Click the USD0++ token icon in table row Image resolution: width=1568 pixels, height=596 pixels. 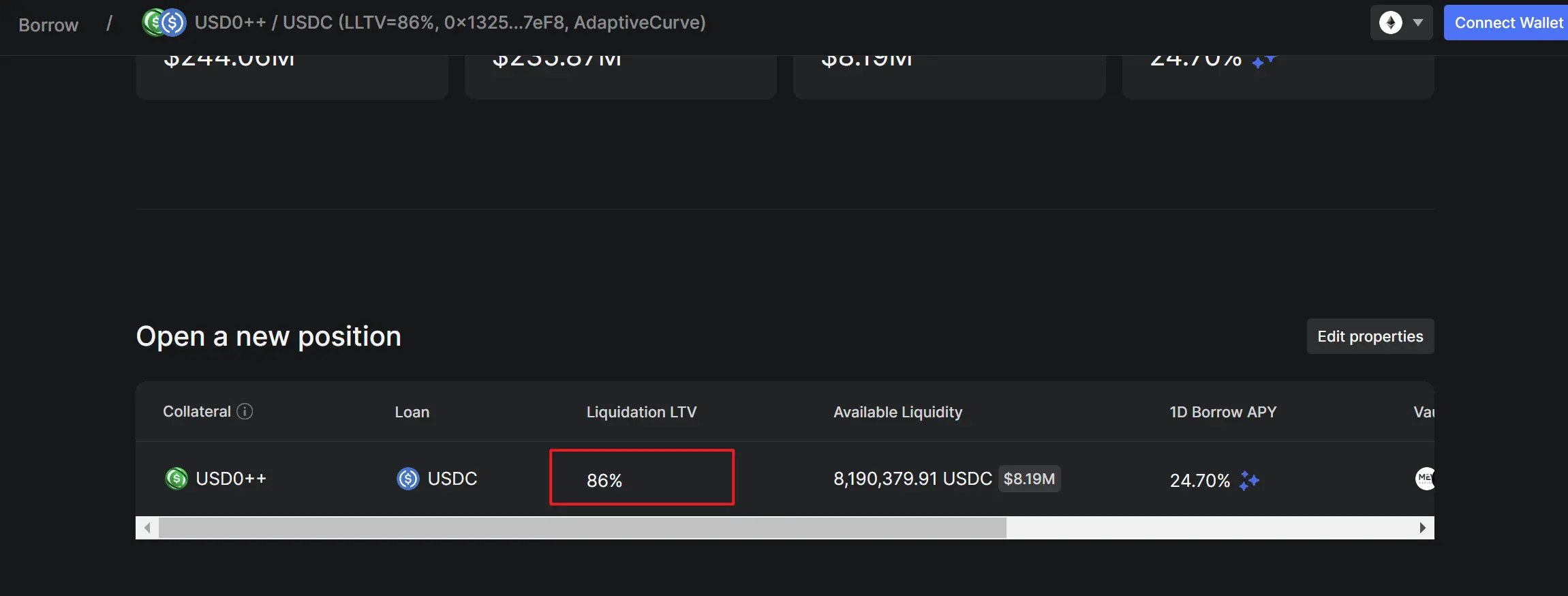tap(176, 479)
